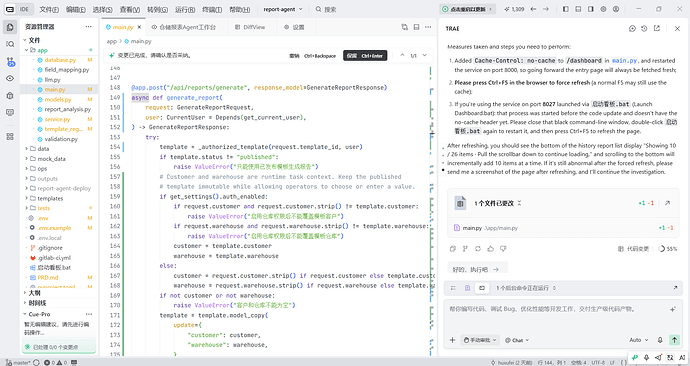Send the message with the green arrow button

point(674,340)
